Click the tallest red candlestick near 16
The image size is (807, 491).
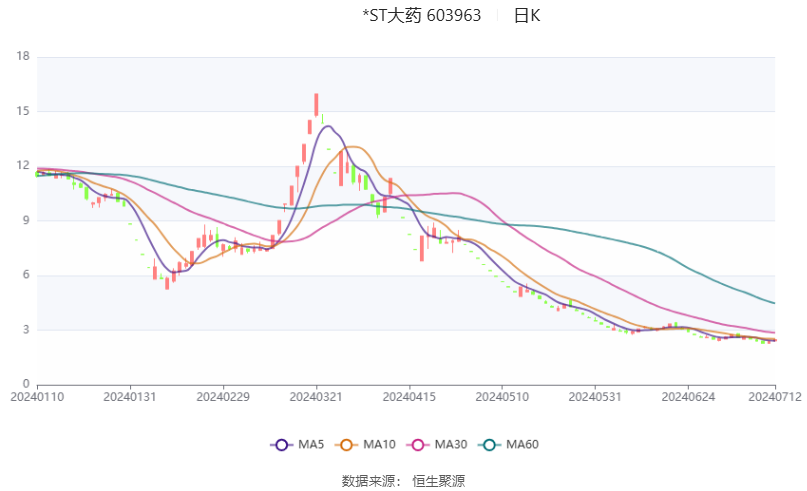[317, 104]
